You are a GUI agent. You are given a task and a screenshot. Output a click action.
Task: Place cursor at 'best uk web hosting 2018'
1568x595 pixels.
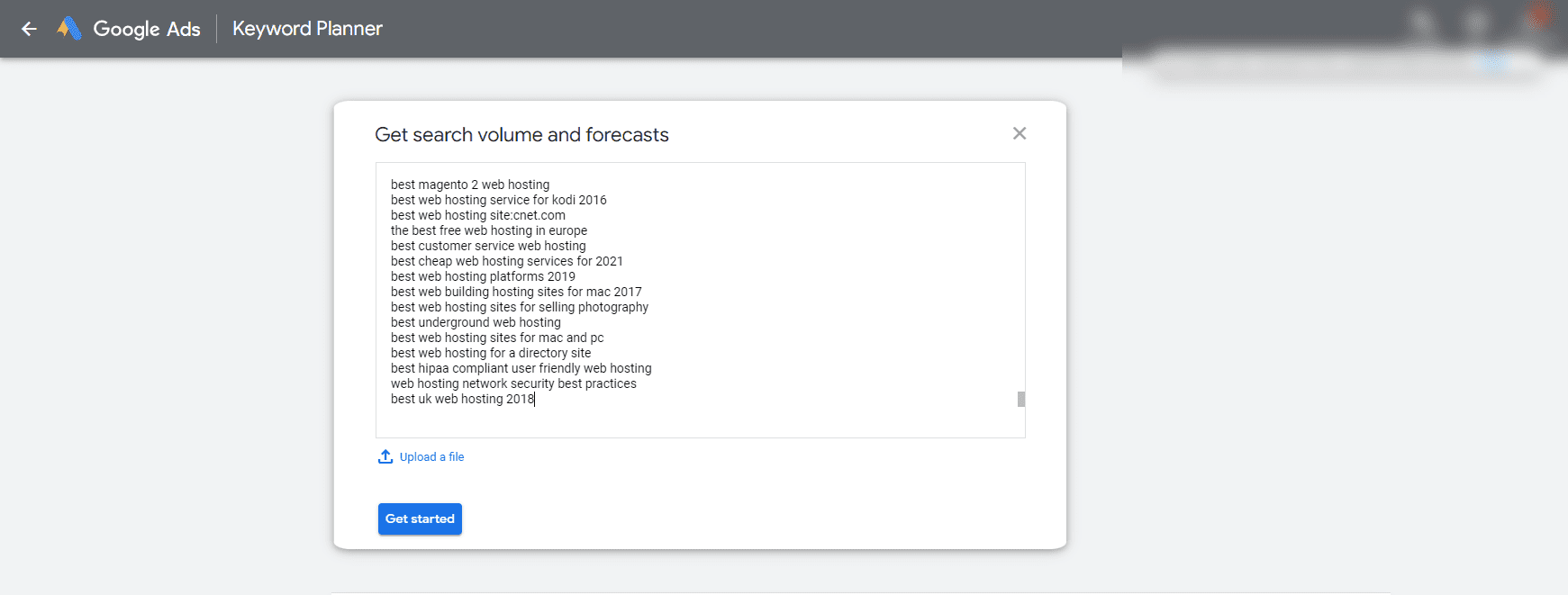(462, 399)
